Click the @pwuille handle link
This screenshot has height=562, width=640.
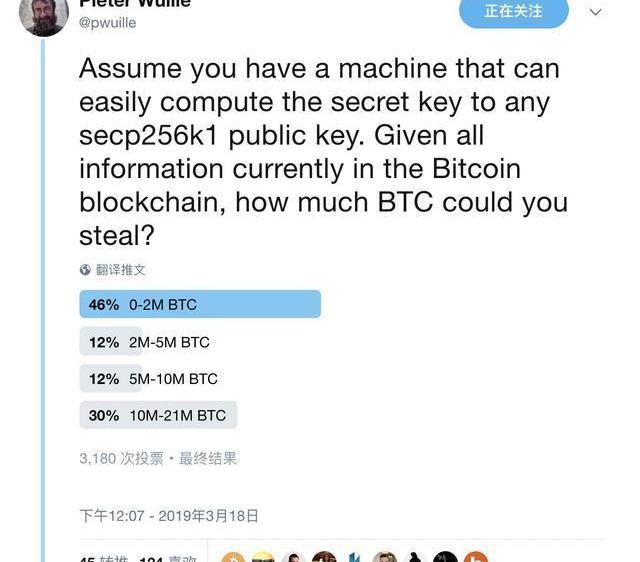[107, 22]
